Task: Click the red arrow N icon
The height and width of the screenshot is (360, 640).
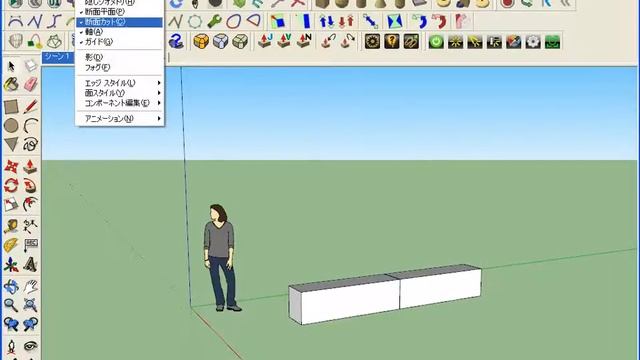Action: point(304,42)
